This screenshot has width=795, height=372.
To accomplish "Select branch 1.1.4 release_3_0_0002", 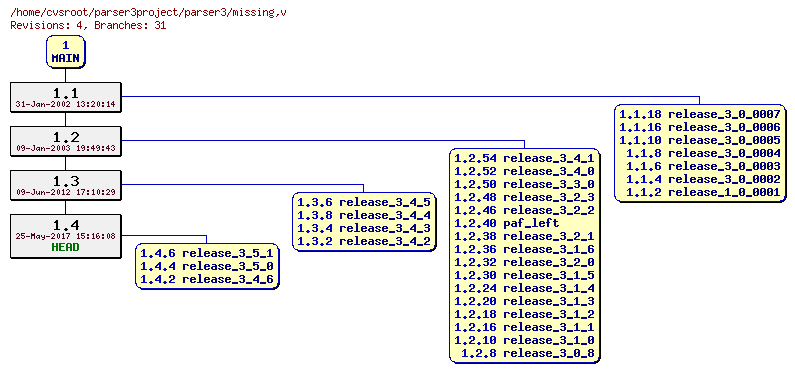I will pyautogui.click(x=703, y=179).
